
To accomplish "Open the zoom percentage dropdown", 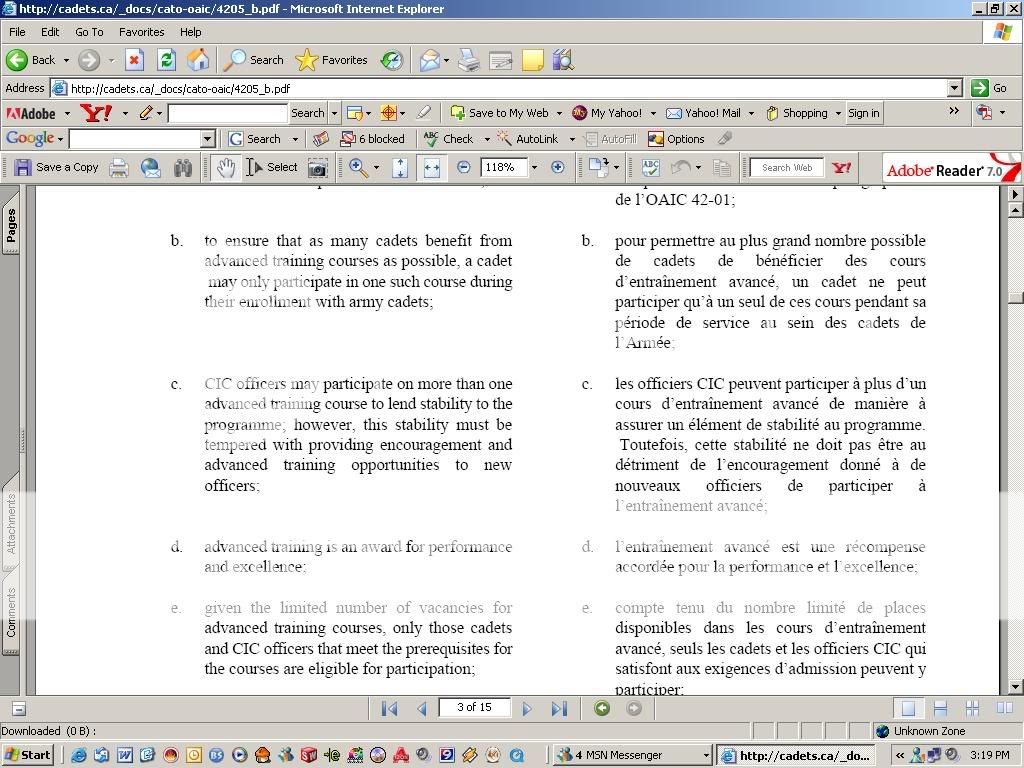I will pyautogui.click(x=534, y=168).
